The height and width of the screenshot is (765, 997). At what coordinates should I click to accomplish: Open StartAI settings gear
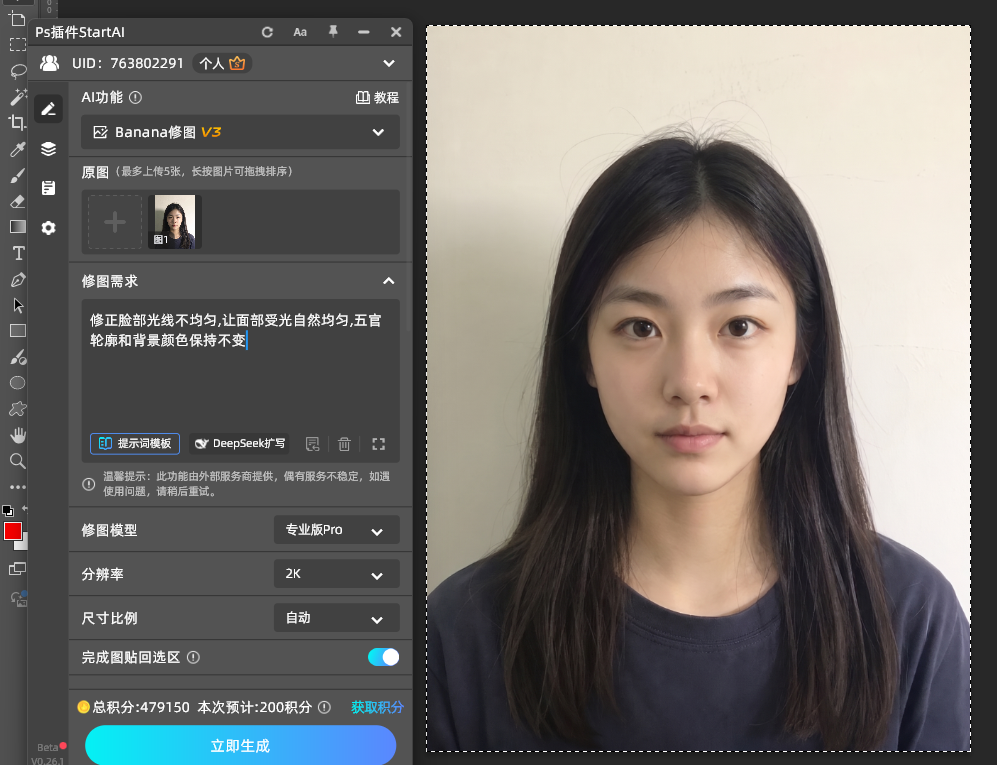48,228
